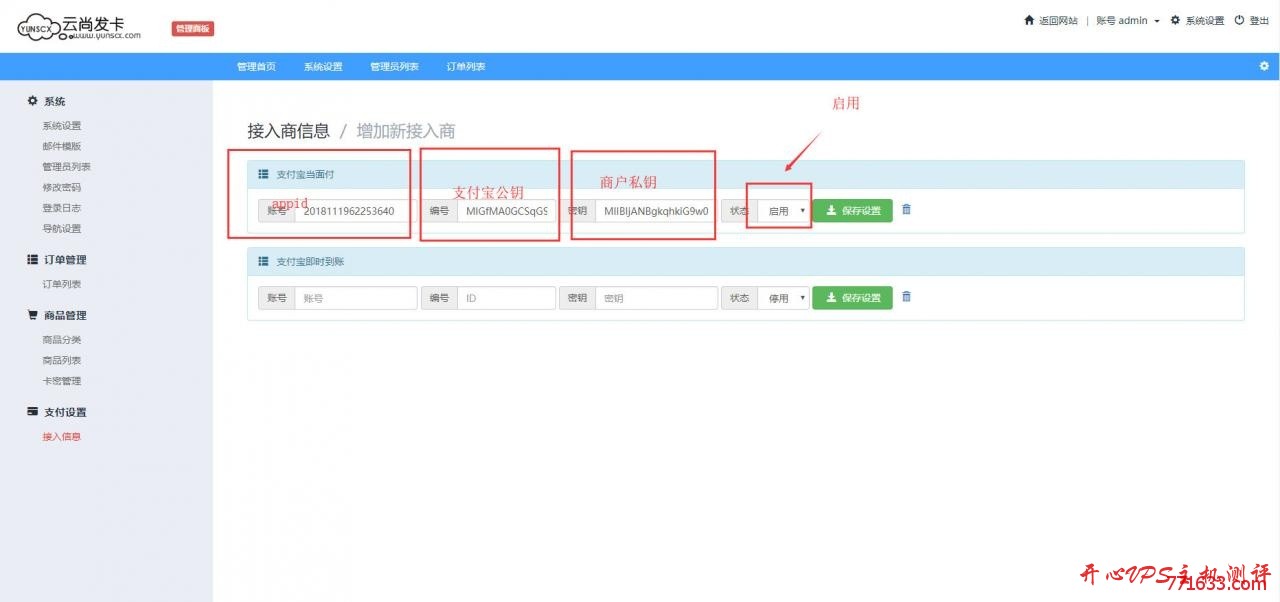Delete the 支付宝当面付 entry with the trash icon
Viewport: 1280px width, 602px height.
(x=906, y=210)
